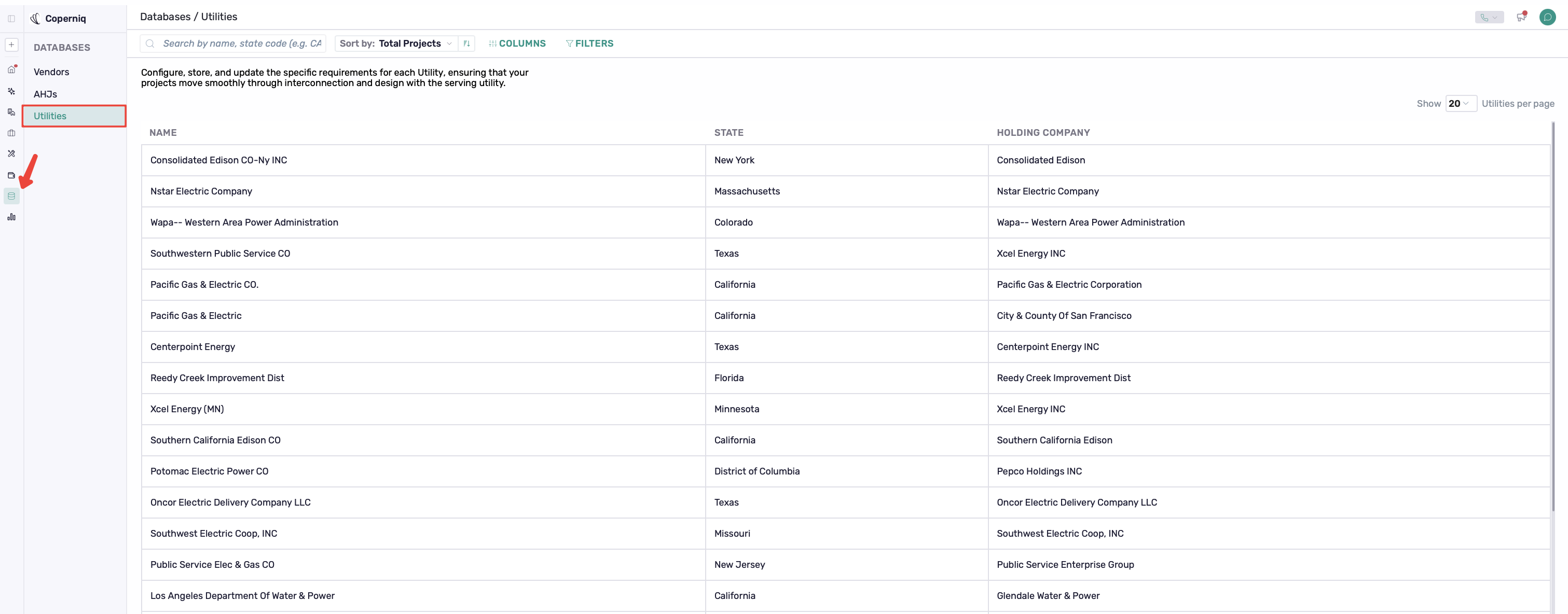Open the wallet icon in sidebar
The height and width of the screenshot is (614, 1568).
point(11,175)
